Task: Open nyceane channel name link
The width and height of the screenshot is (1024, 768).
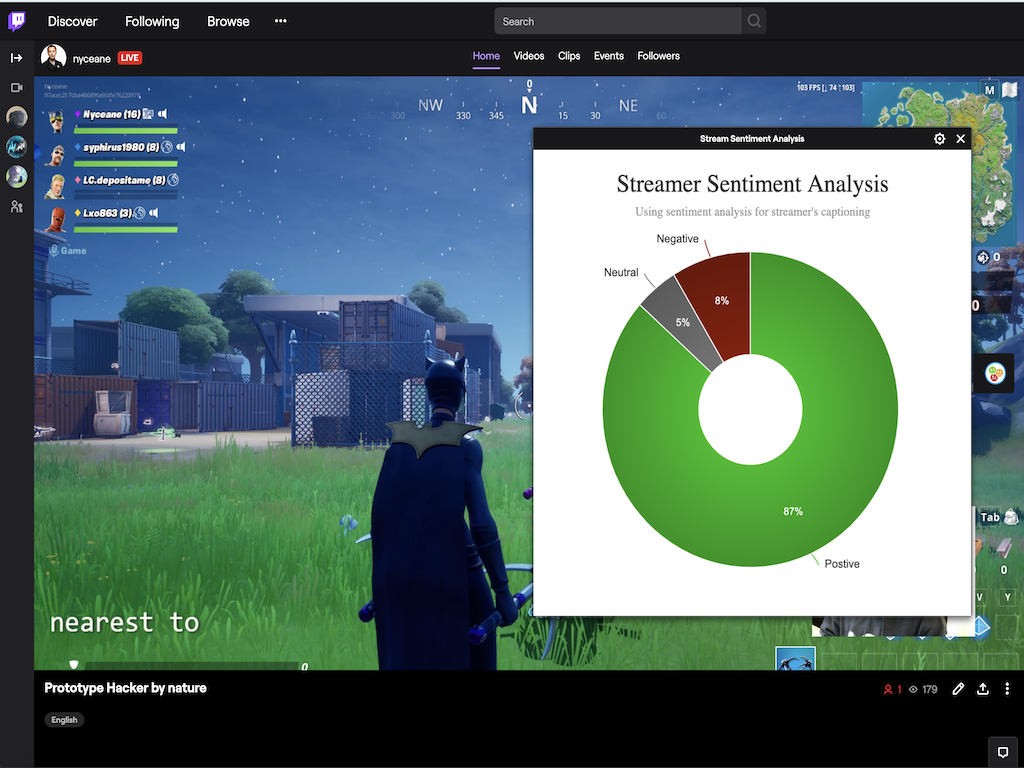Action: pos(91,59)
